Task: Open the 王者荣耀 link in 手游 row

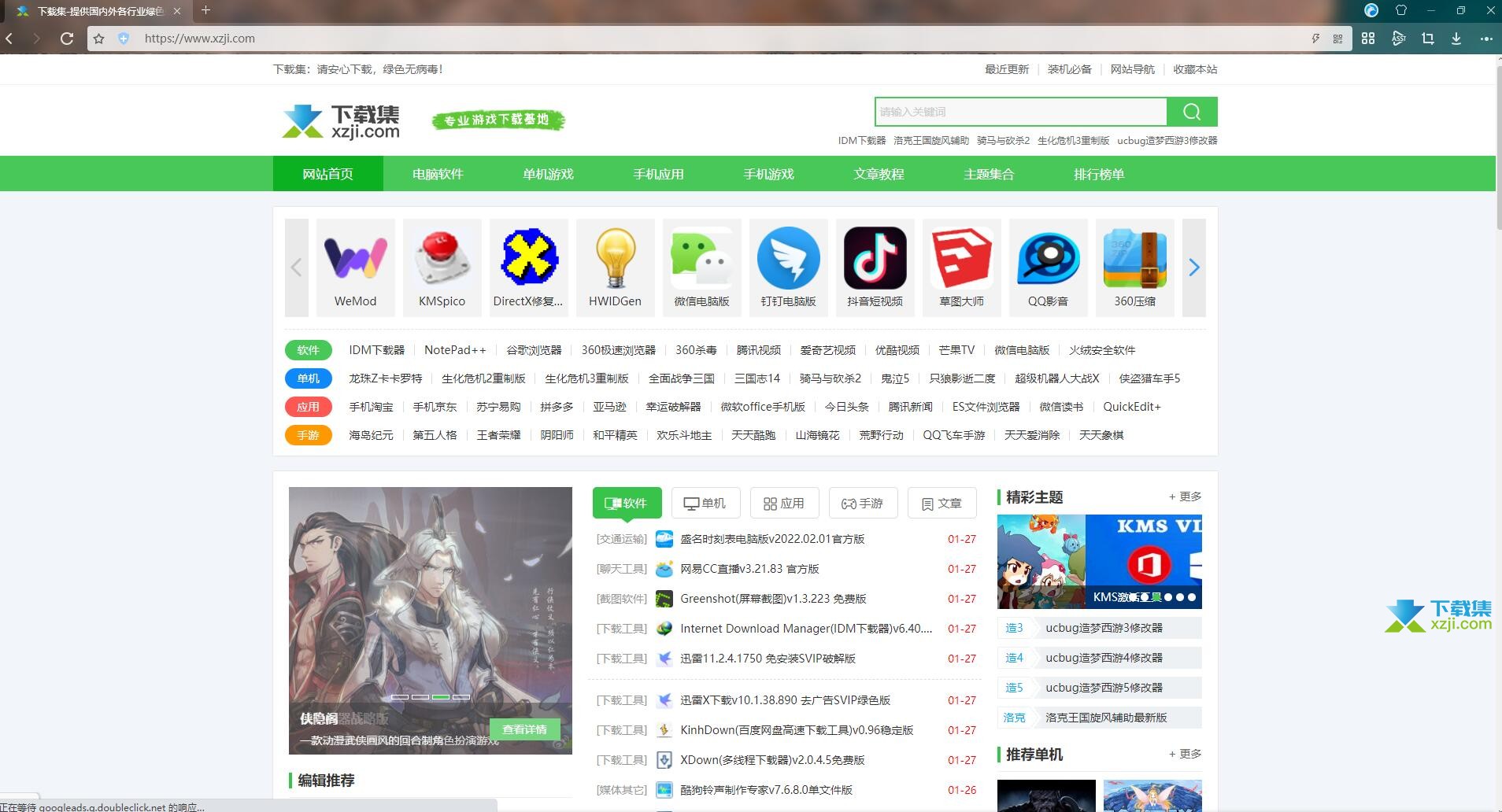Action: [x=499, y=435]
